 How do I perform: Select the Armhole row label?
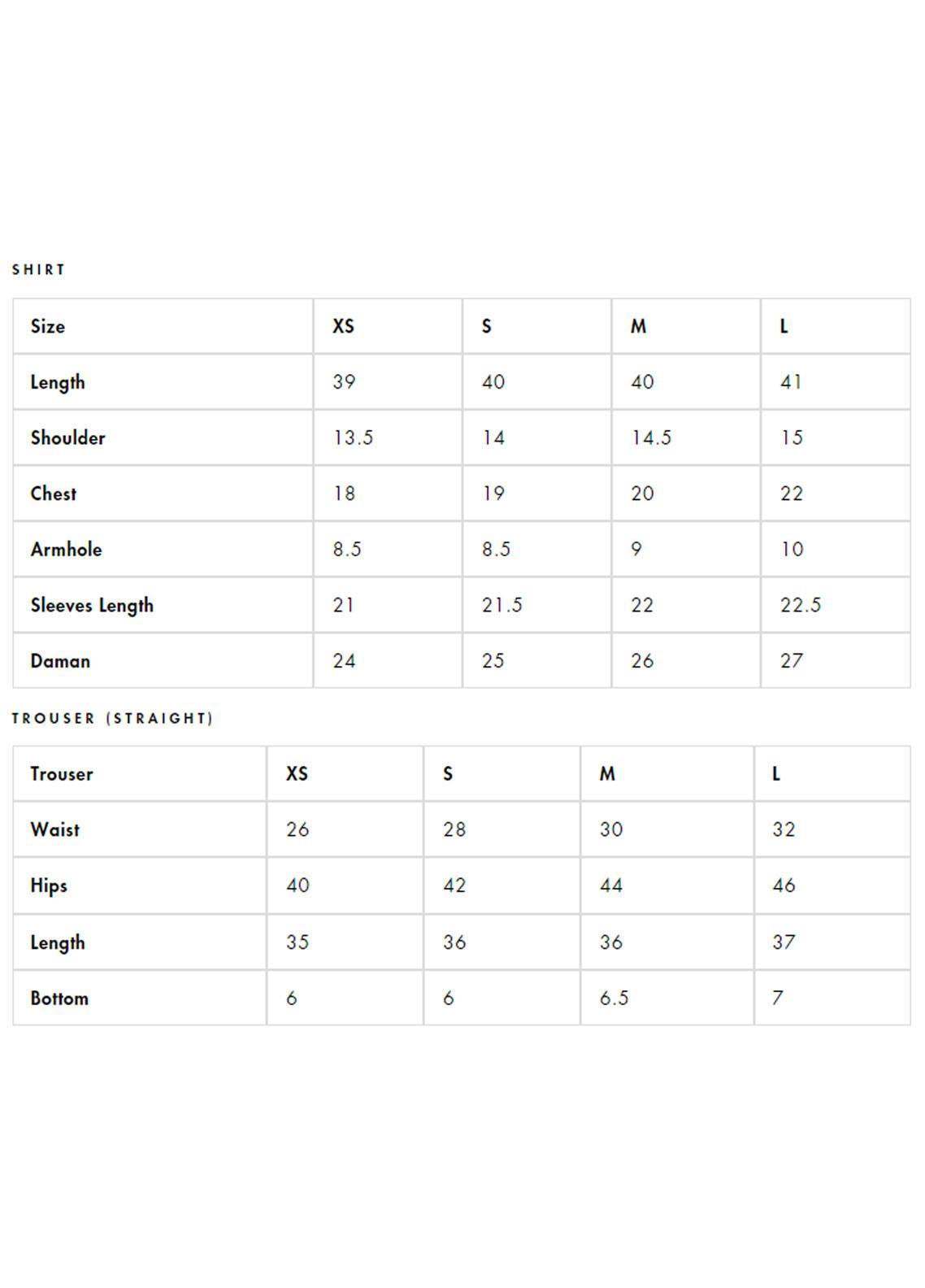67,549
